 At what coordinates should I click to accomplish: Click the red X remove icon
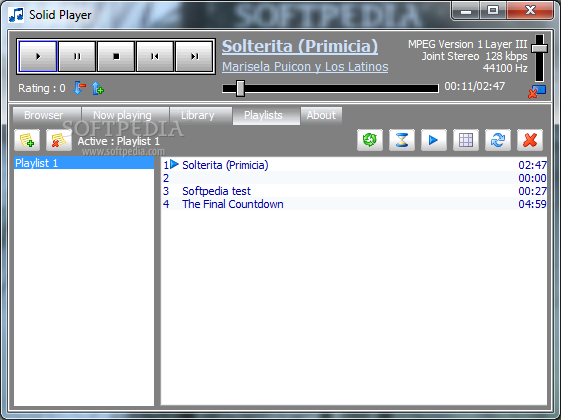530,140
